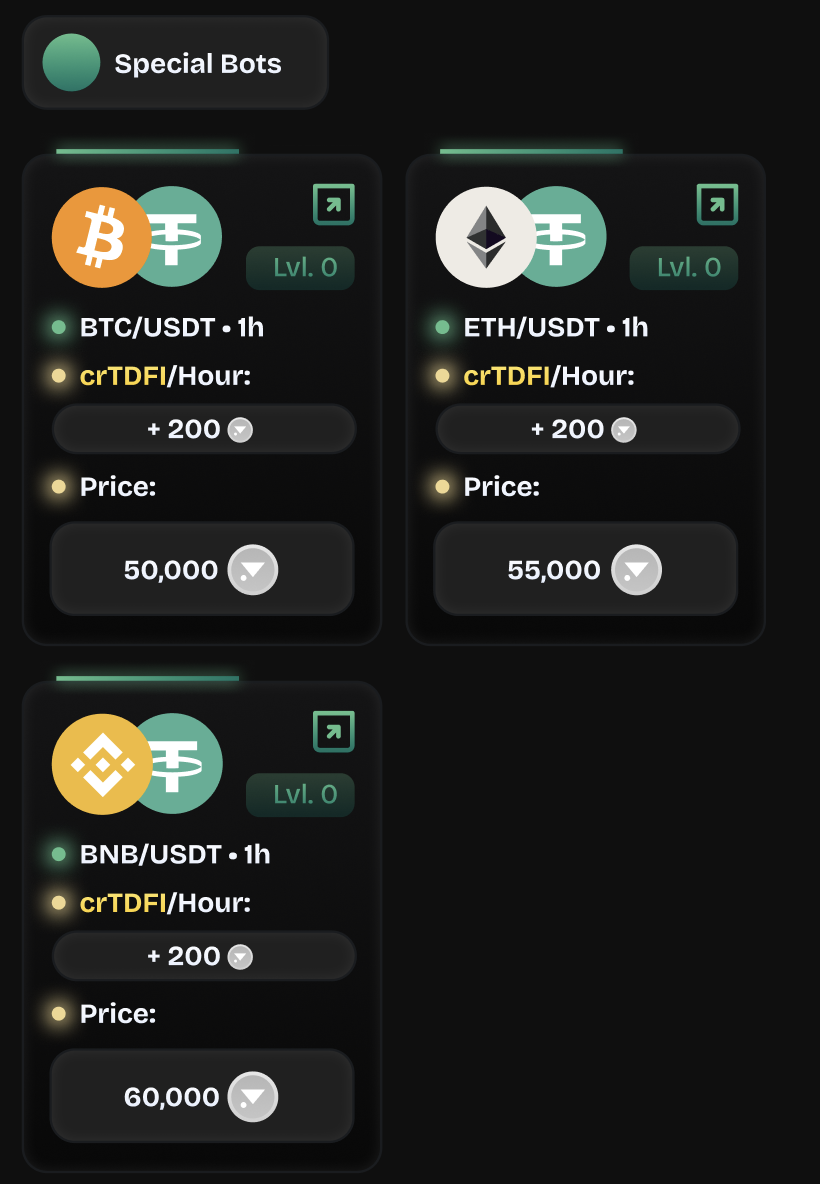Viewport: 820px width, 1184px height.
Task: Click the BNB/USDT • 1h pair label
Action: pyautogui.click(x=175, y=854)
